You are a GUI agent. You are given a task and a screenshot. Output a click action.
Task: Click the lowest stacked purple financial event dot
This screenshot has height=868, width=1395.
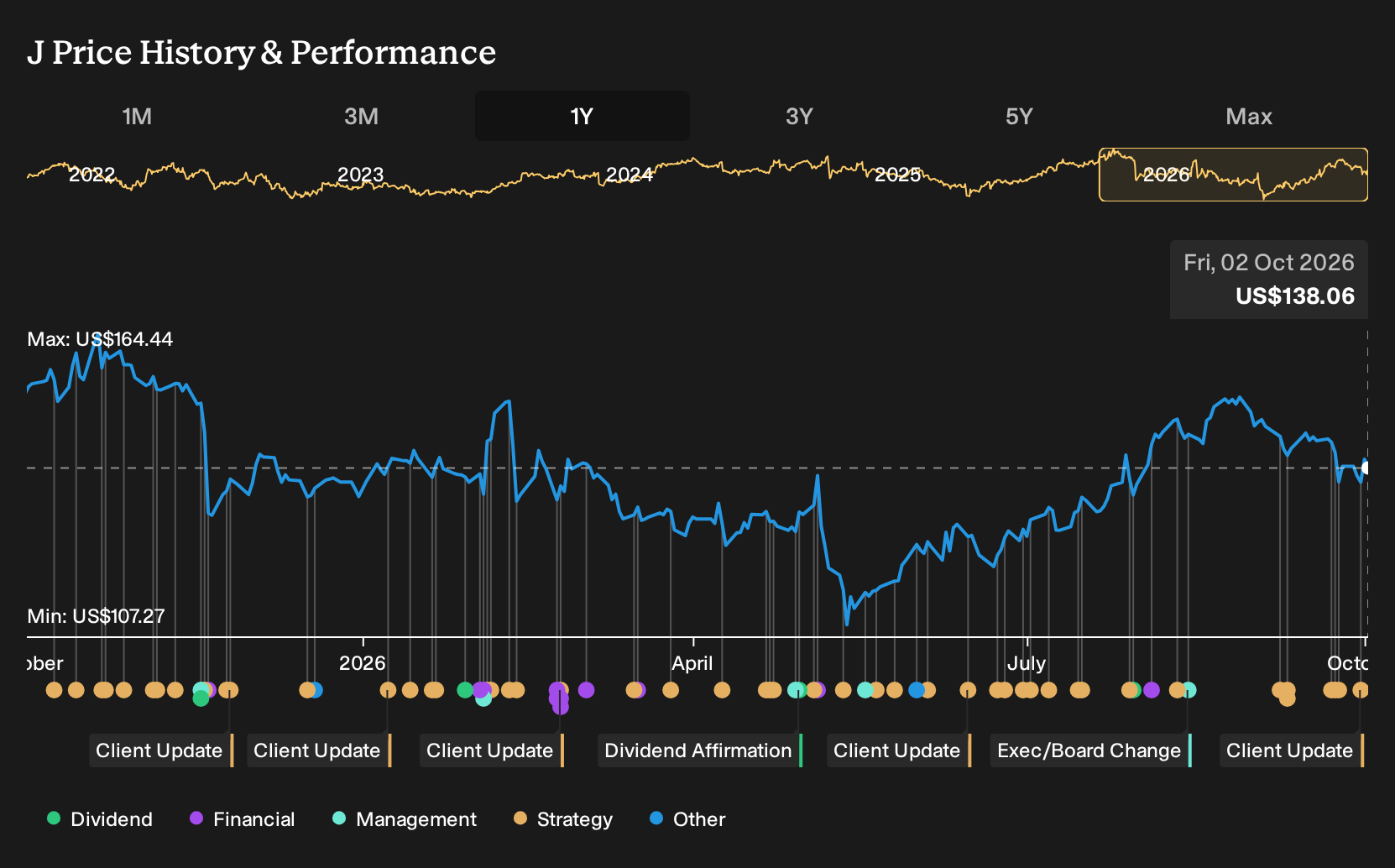(561, 707)
